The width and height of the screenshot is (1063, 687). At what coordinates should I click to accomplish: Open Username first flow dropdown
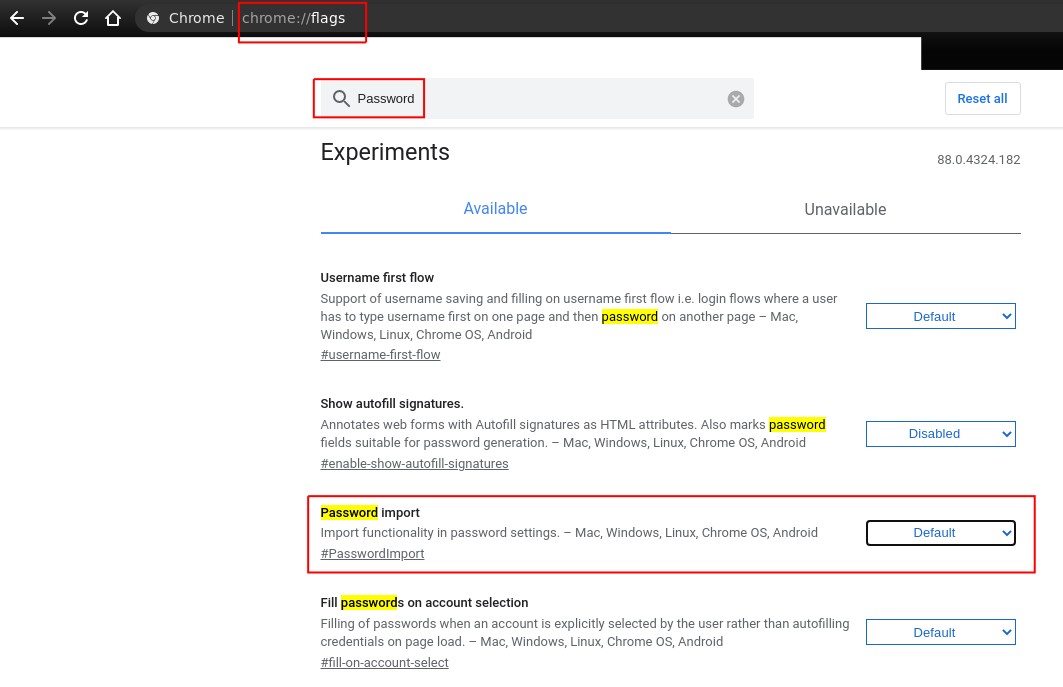[x=940, y=316]
